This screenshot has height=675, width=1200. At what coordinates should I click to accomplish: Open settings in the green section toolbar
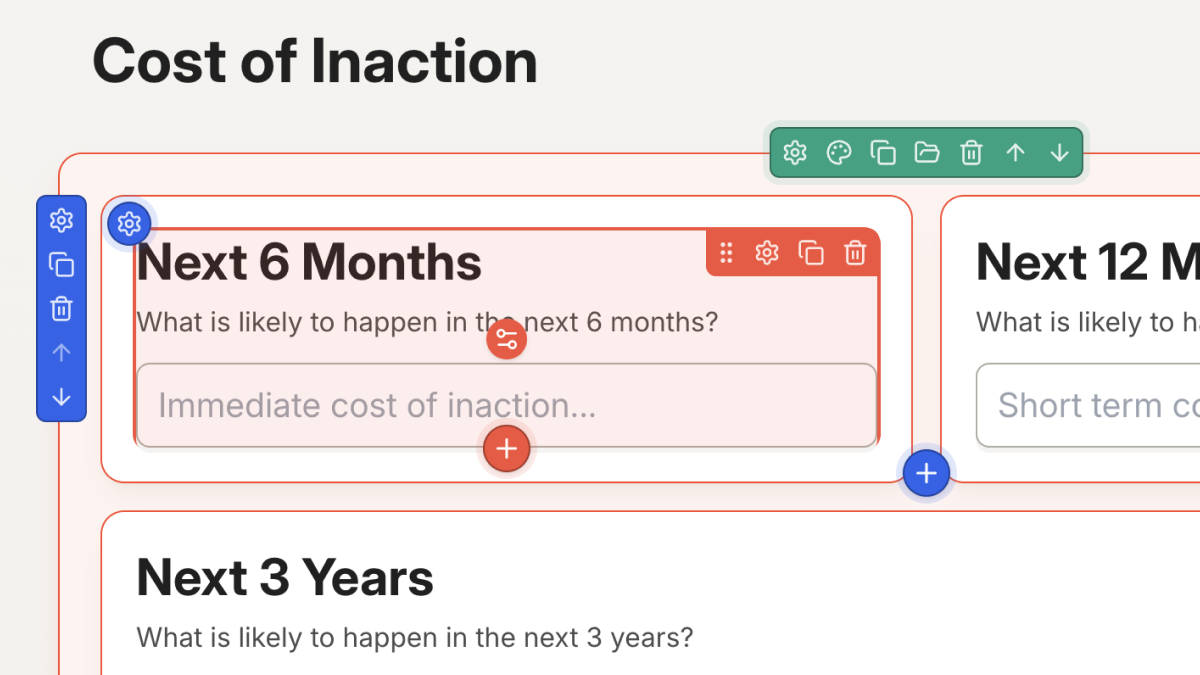tap(795, 153)
